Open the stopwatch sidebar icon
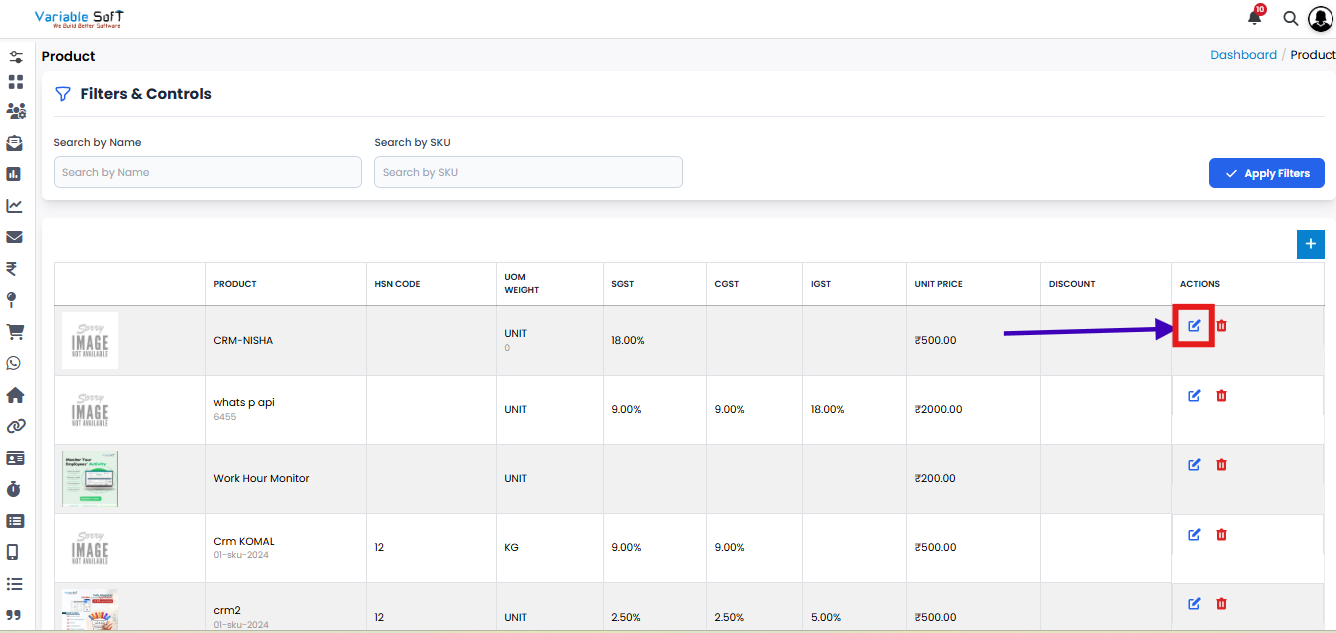Screen dimensions: 1336x633 (14, 489)
